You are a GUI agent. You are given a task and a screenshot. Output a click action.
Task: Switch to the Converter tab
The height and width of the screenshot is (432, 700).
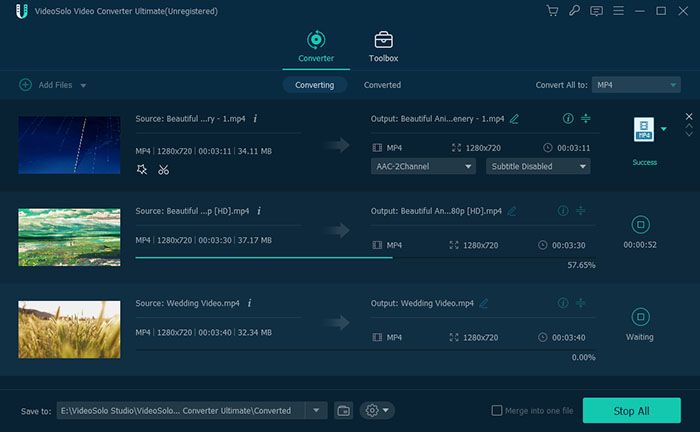(x=316, y=46)
